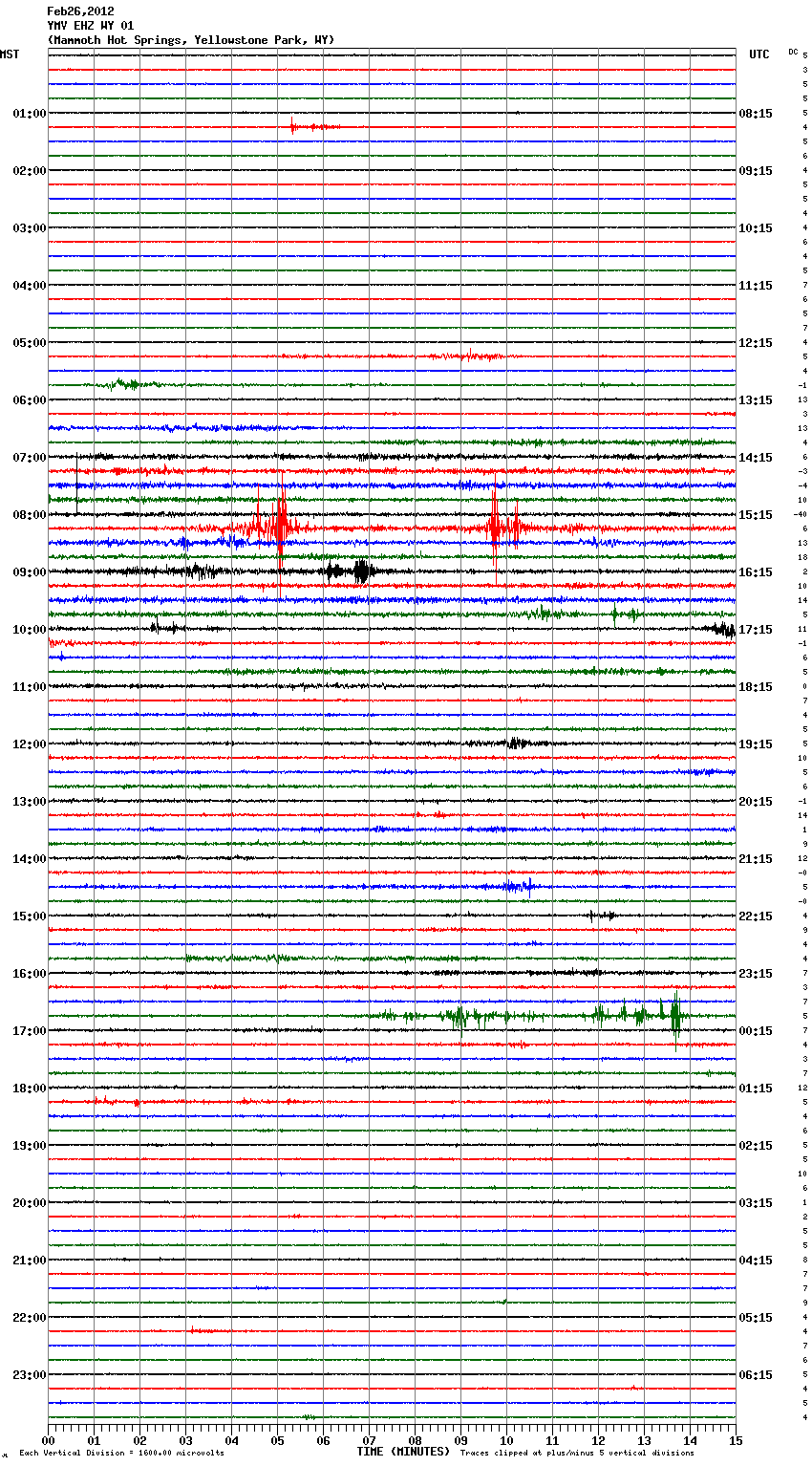Click minute 15 on bottom axis

click(735, 1440)
